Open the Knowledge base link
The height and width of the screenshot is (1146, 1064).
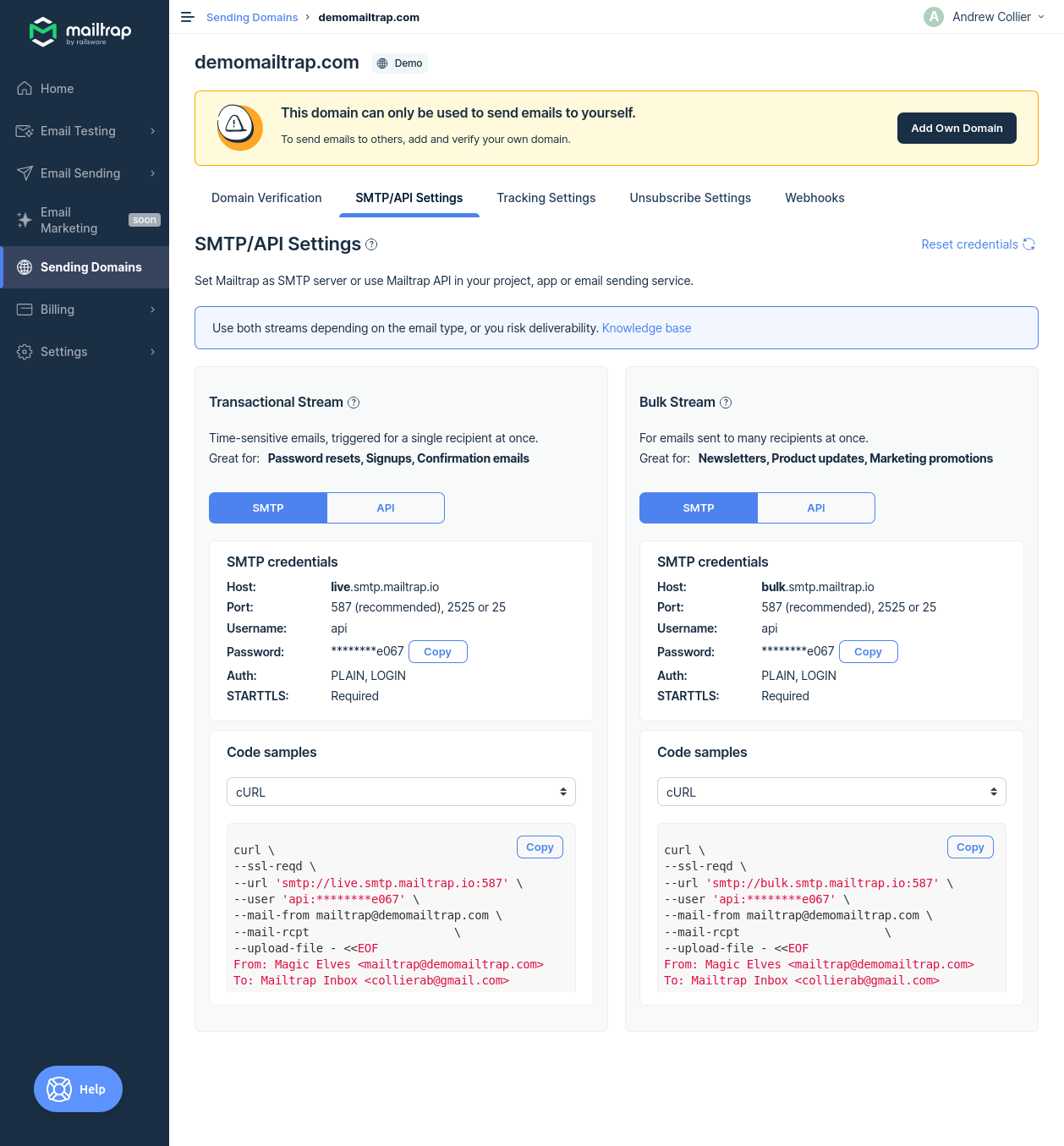[646, 328]
